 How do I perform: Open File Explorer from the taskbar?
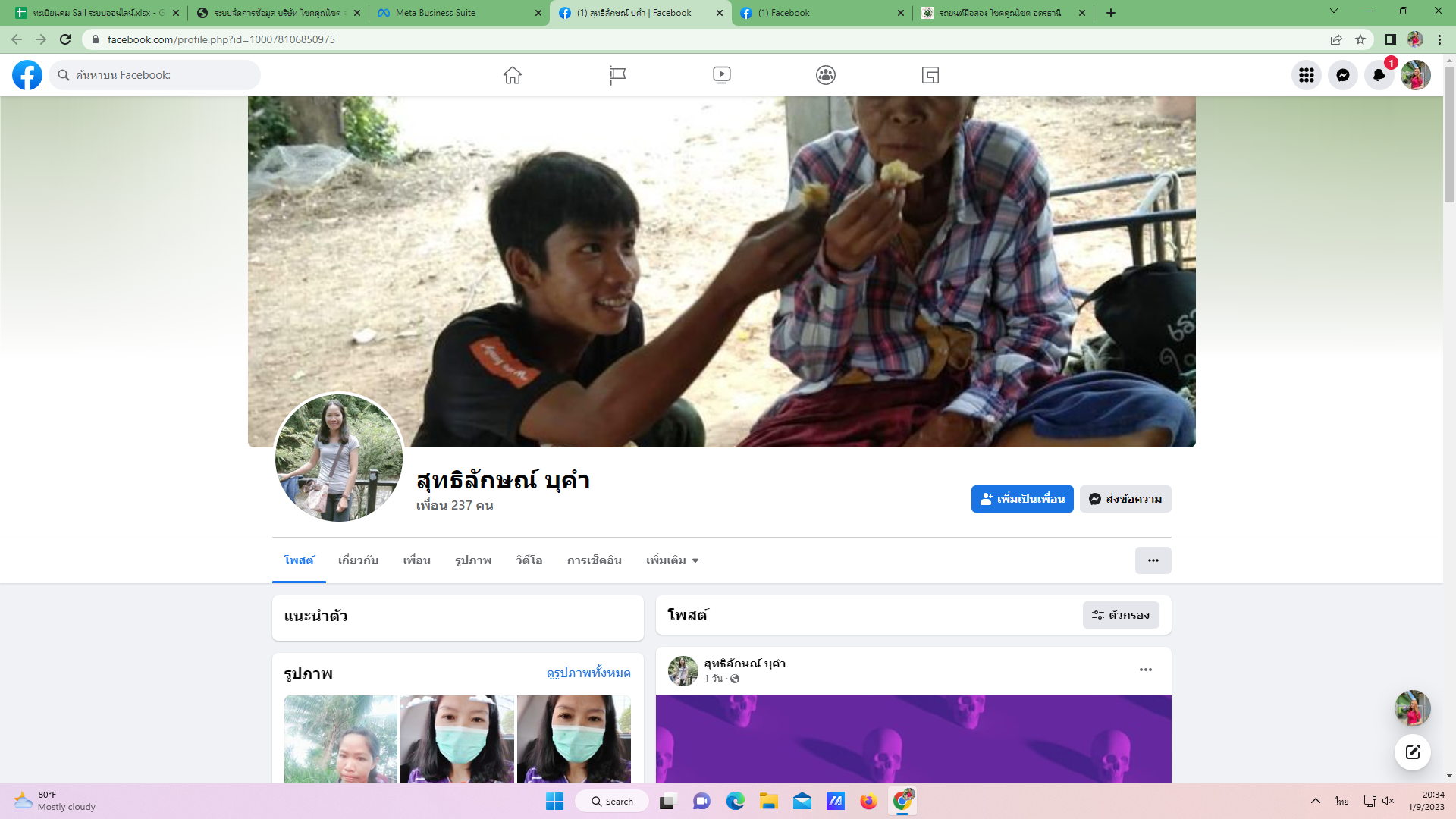(x=768, y=802)
